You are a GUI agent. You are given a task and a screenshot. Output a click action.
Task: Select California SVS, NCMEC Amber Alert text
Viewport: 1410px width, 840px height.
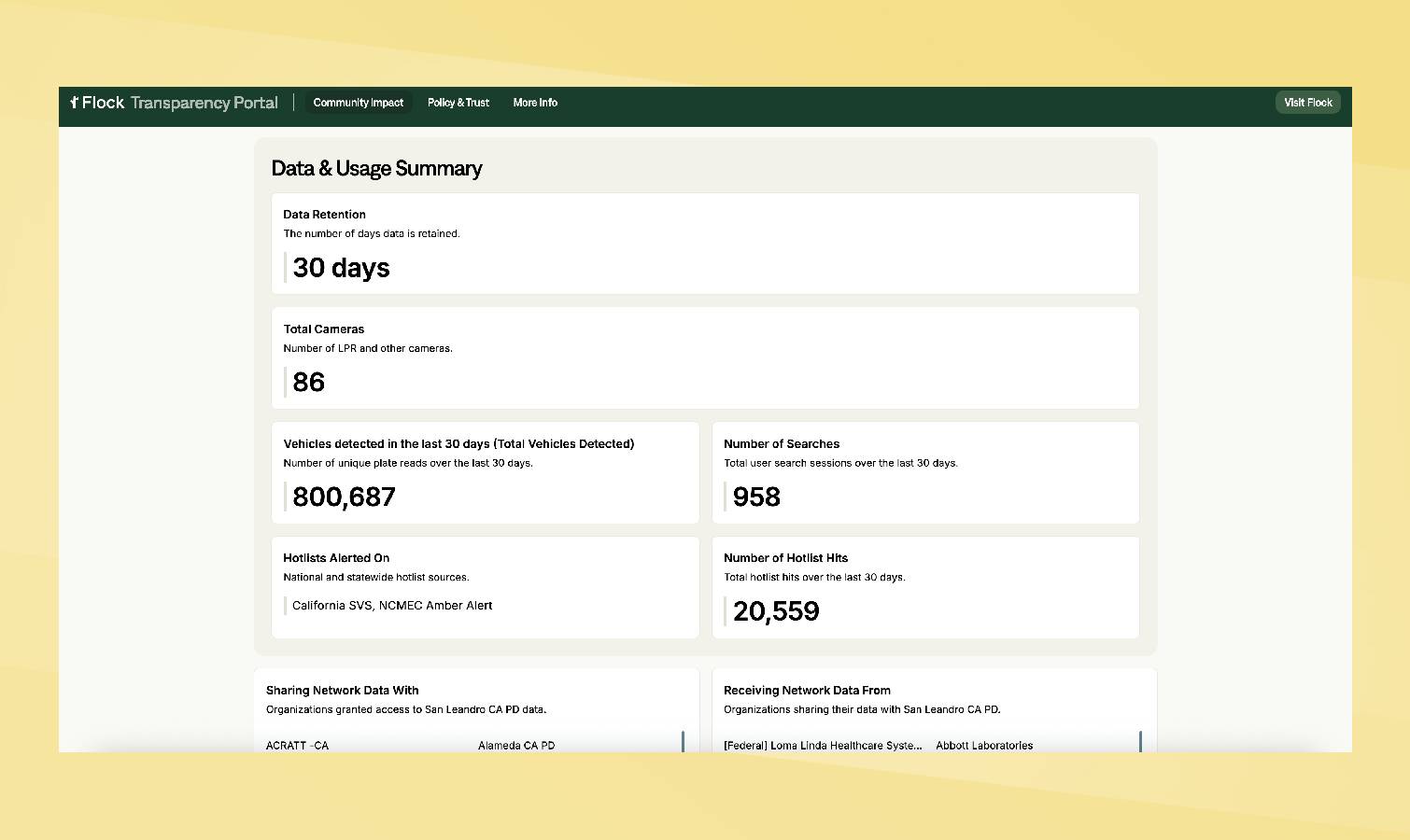[392, 606]
